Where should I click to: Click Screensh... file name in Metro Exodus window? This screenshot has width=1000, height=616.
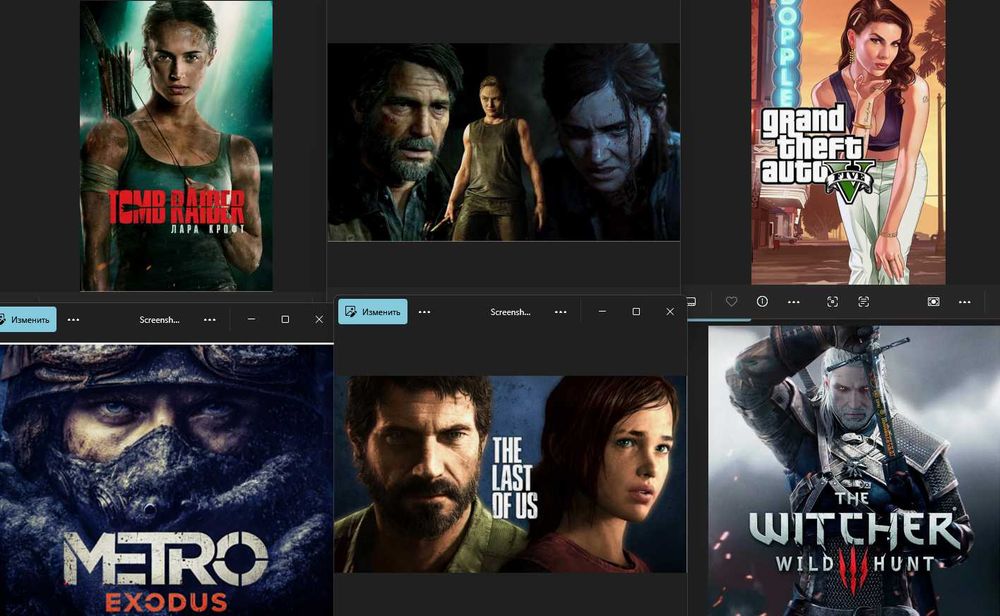coord(159,319)
